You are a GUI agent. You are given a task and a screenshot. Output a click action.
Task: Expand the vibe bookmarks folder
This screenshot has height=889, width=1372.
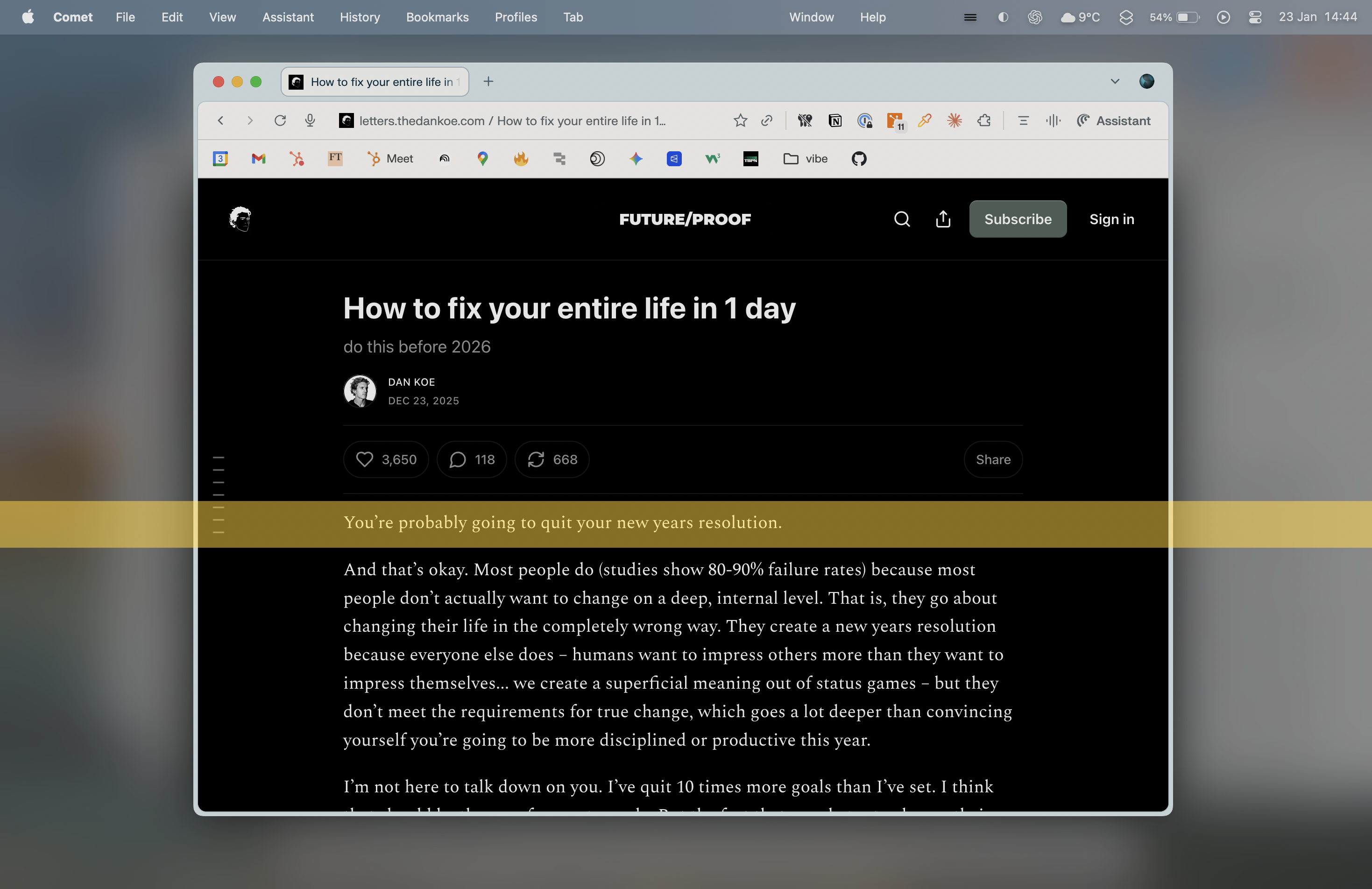806,159
